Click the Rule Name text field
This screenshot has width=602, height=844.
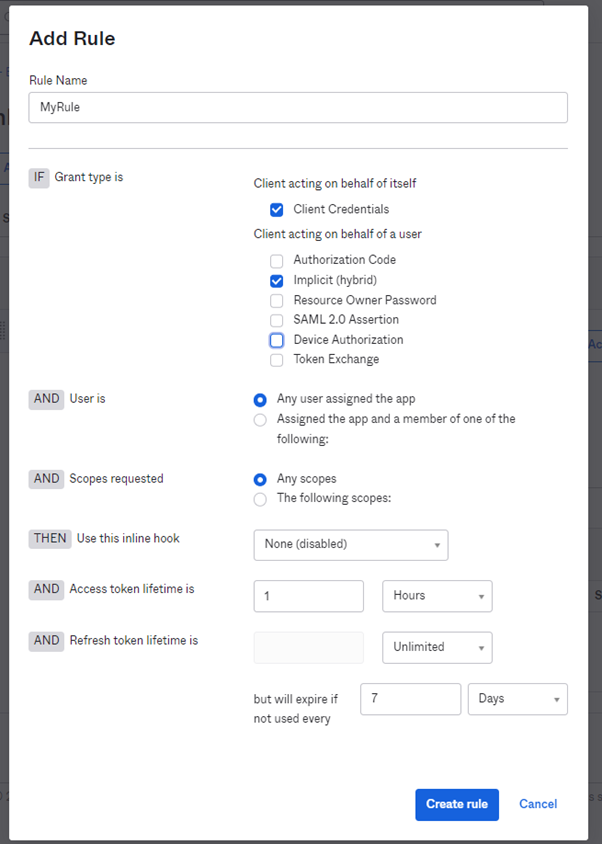pos(298,108)
